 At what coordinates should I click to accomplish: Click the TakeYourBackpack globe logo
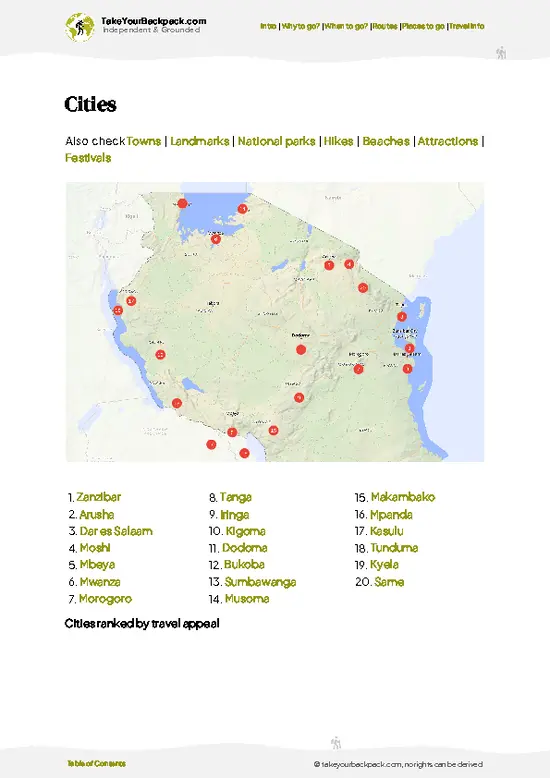pos(79,27)
